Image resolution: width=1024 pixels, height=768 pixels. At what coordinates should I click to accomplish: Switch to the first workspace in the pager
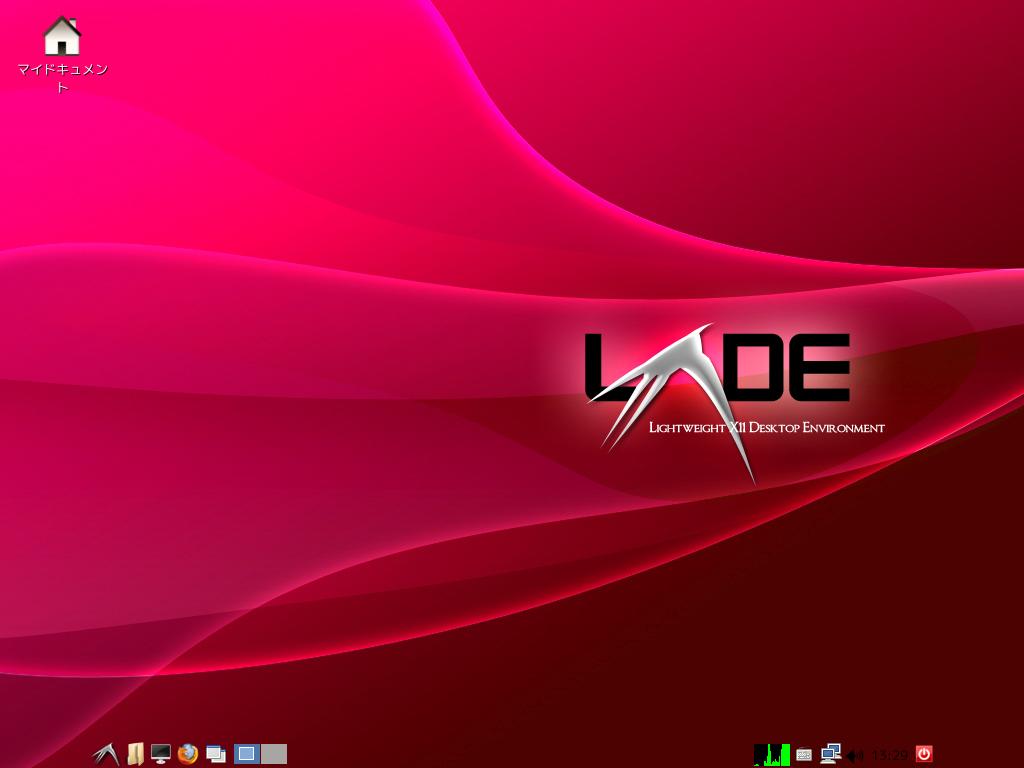(x=247, y=754)
